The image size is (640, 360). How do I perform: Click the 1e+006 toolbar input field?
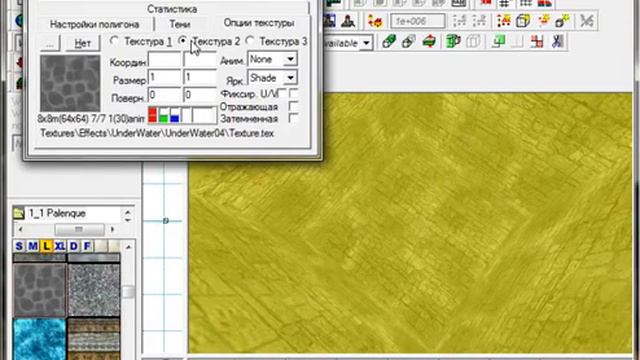(x=418, y=21)
